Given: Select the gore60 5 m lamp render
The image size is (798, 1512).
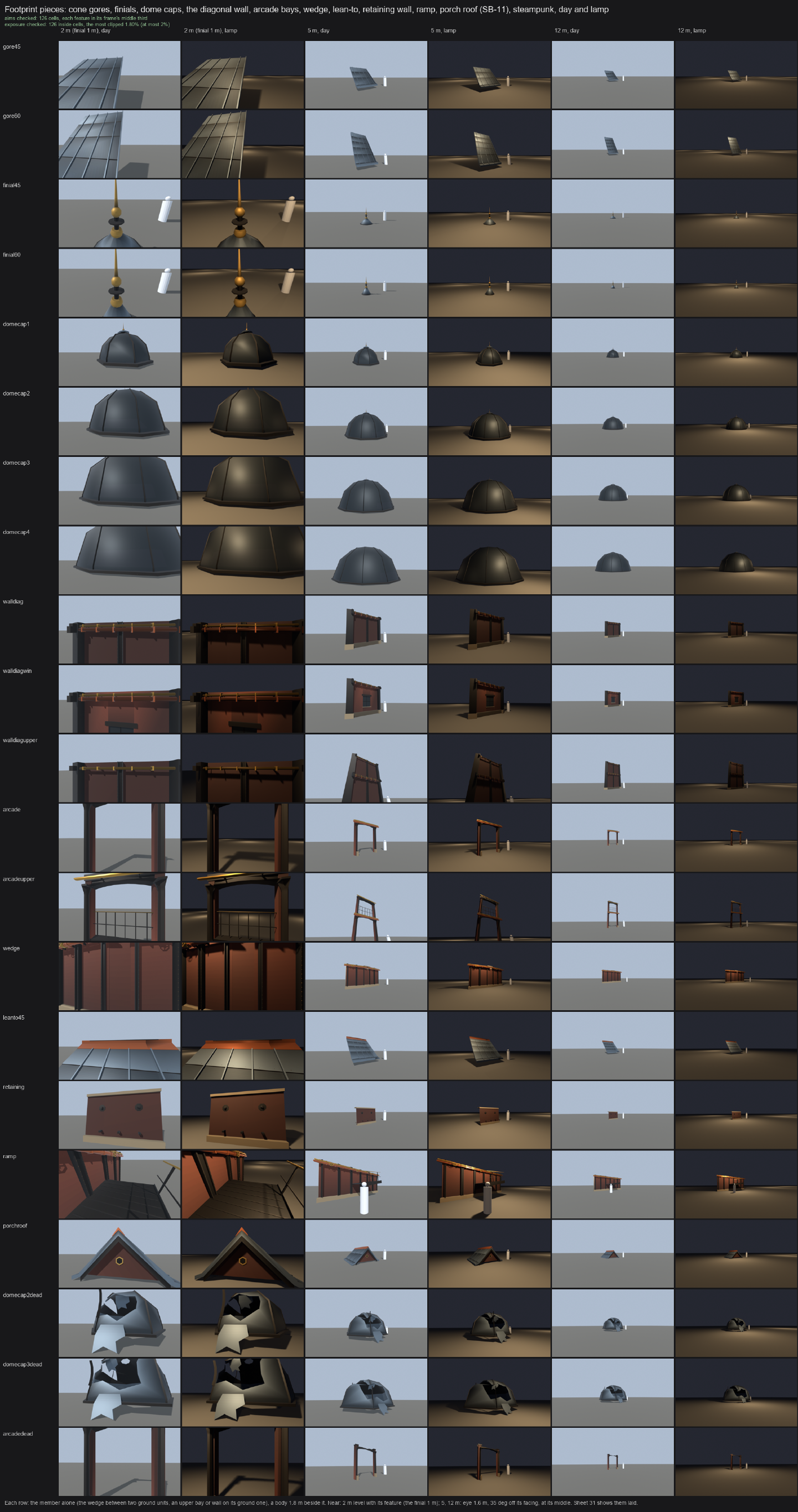Looking at the screenshot, I should 489,144.
